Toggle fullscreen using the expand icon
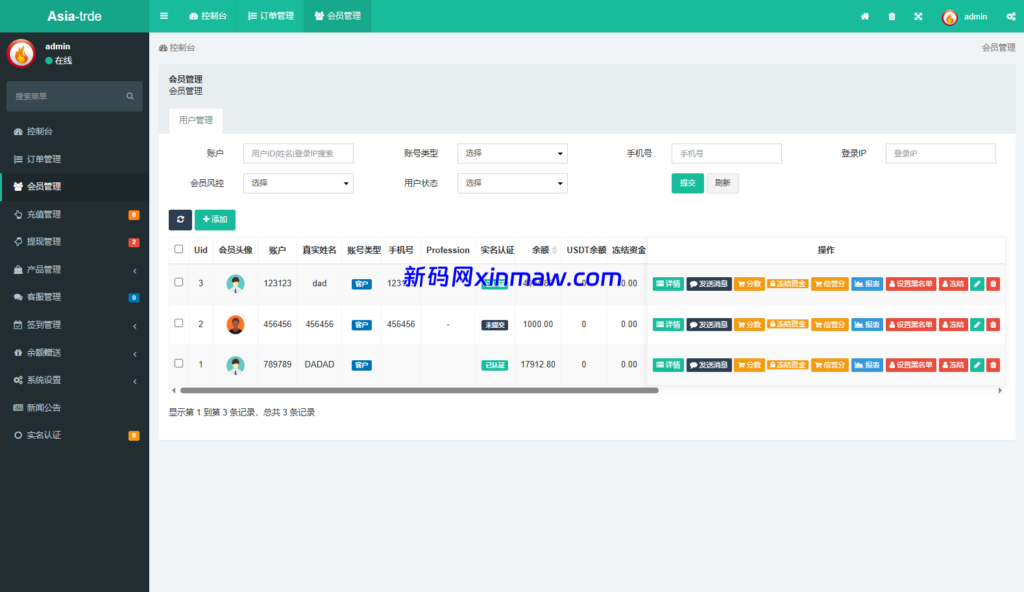The image size is (1024, 592). click(x=918, y=16)
